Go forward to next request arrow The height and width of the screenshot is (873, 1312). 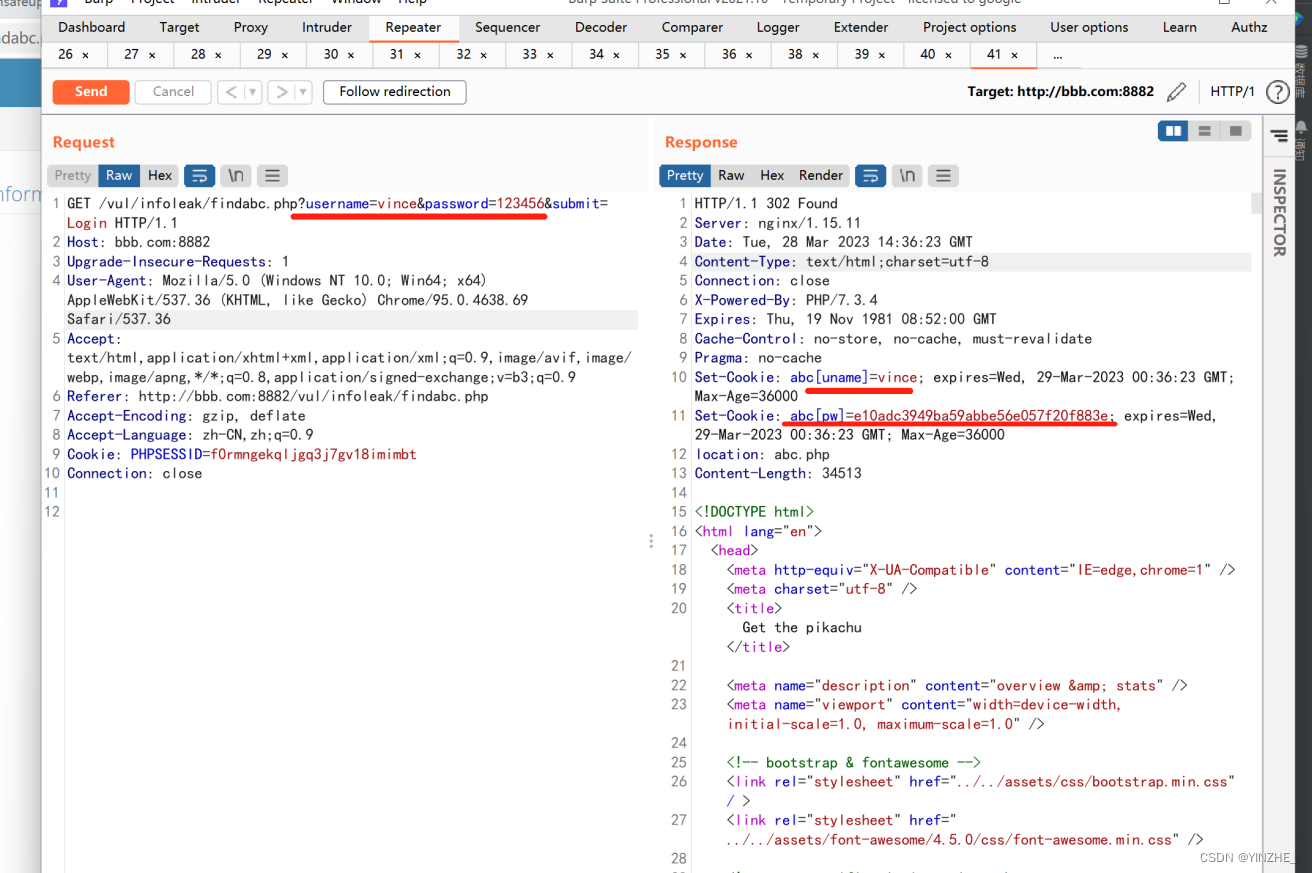[x=282, y=92]
